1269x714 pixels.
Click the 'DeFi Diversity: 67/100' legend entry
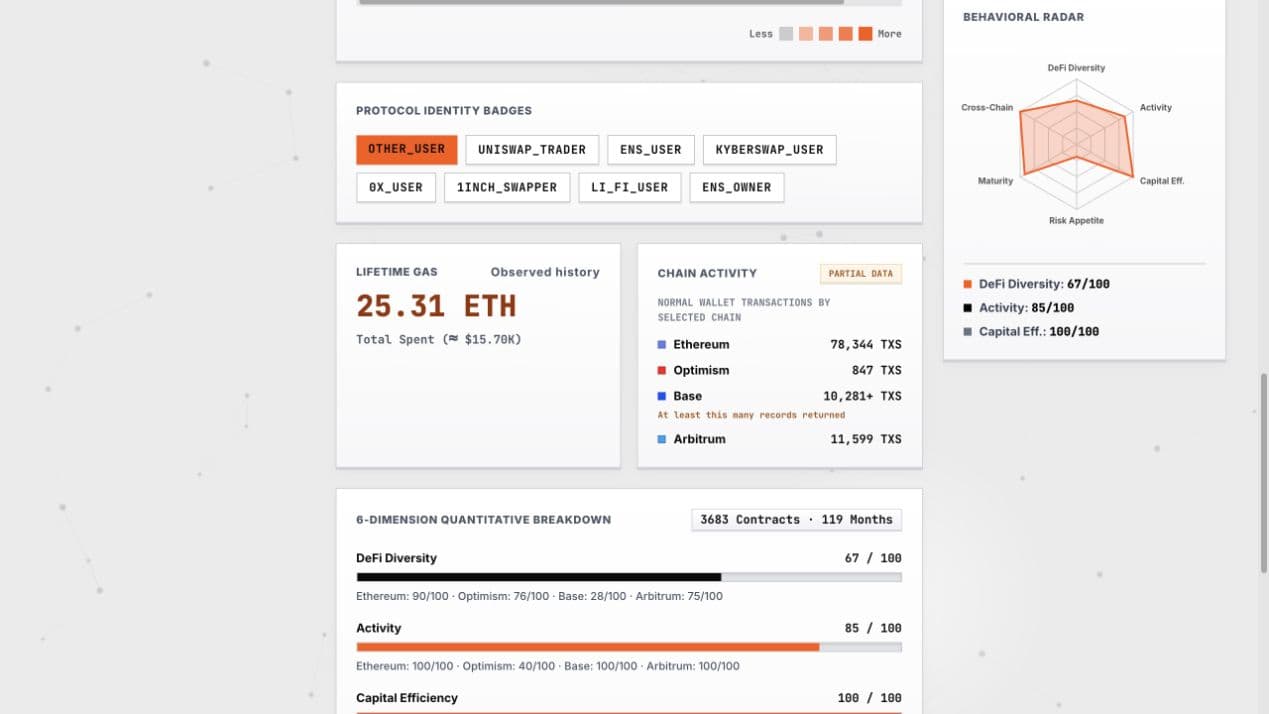point(1036,284)
